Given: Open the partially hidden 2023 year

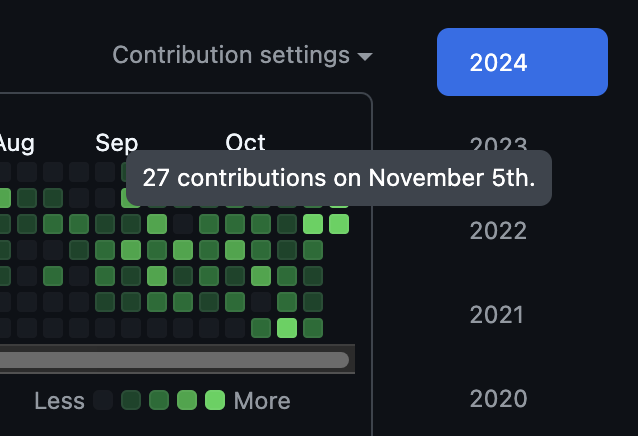Looking at the screenshot, I should [498, 144].
